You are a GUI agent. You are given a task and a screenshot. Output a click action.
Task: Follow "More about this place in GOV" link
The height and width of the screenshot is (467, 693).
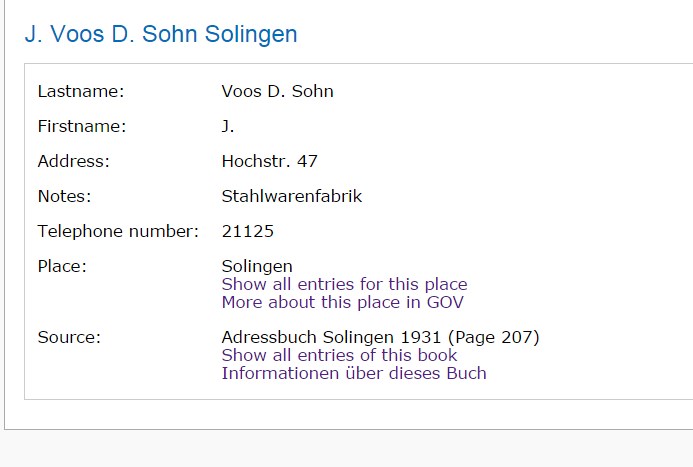click(x=342, y=302)
